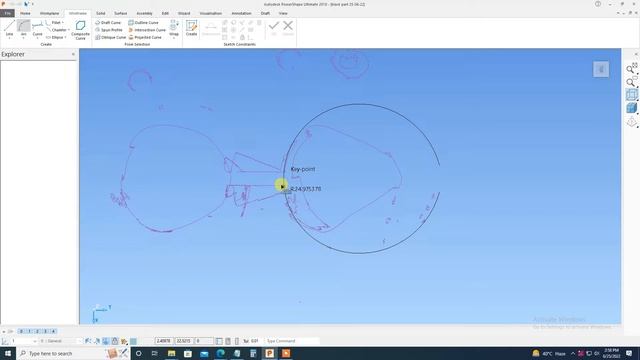Image resolution: width=640 pixels, height=360 pixels.
Task: Switch to the Visualisation tab
Action: pos(211,13)
